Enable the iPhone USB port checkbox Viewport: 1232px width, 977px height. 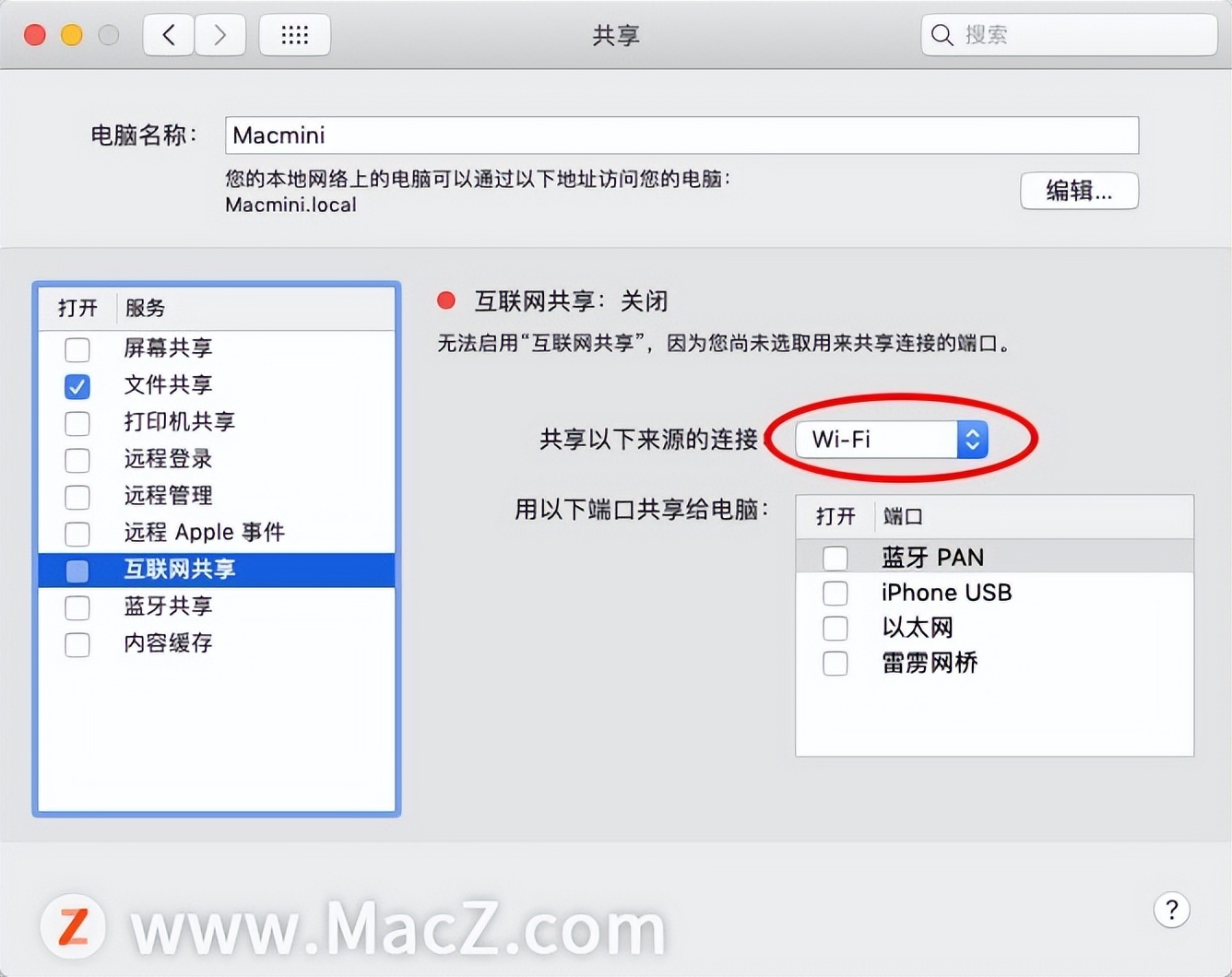tap(835, 593)
